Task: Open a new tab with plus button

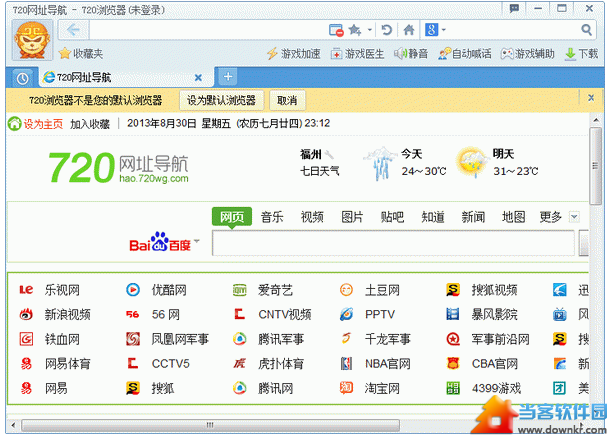Action: pyautogui.click(x=228, y=76)
